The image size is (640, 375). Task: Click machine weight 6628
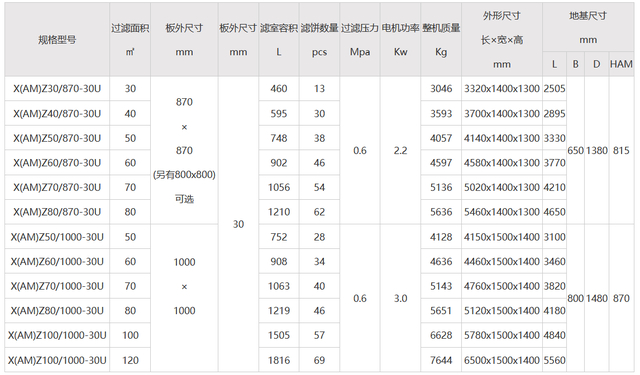click(x=441, y=335)
